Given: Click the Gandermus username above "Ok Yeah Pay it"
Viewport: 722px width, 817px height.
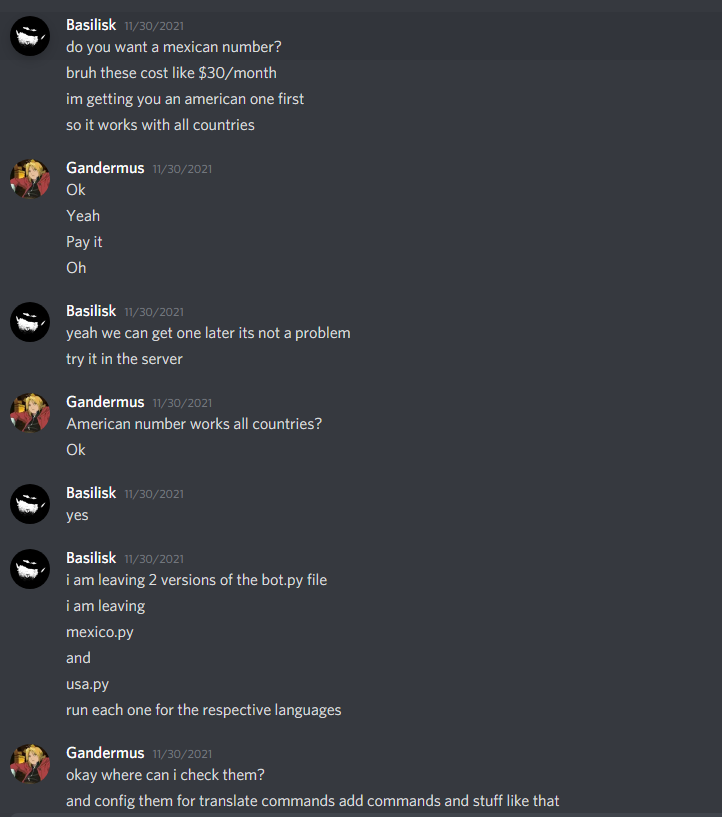Looking at the screenshot, I should coord(105,168).
